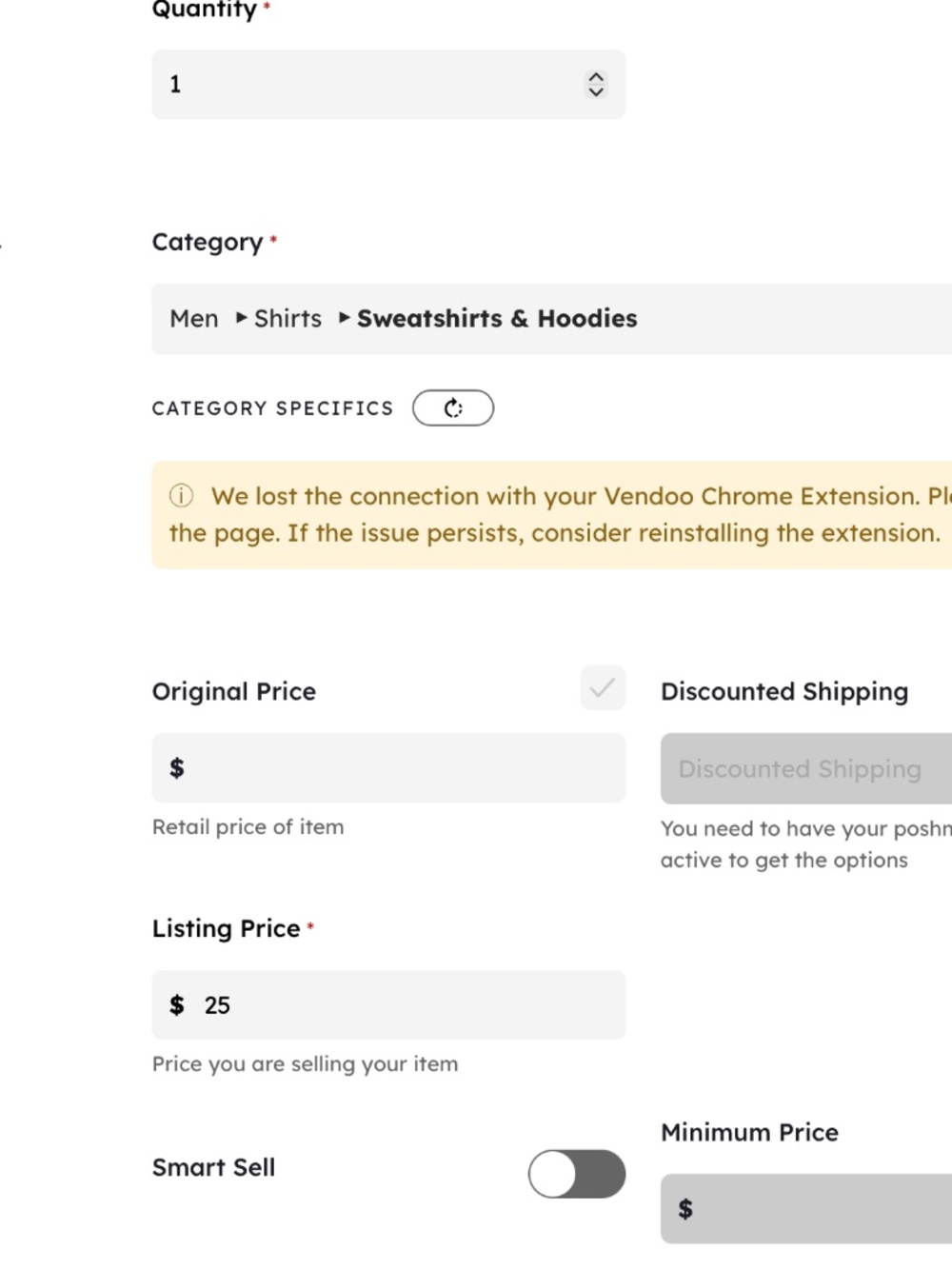The height and width of the screenshot is (1269, 952).
Task: Focus the Original Price input field
Action: coord(388,767)
